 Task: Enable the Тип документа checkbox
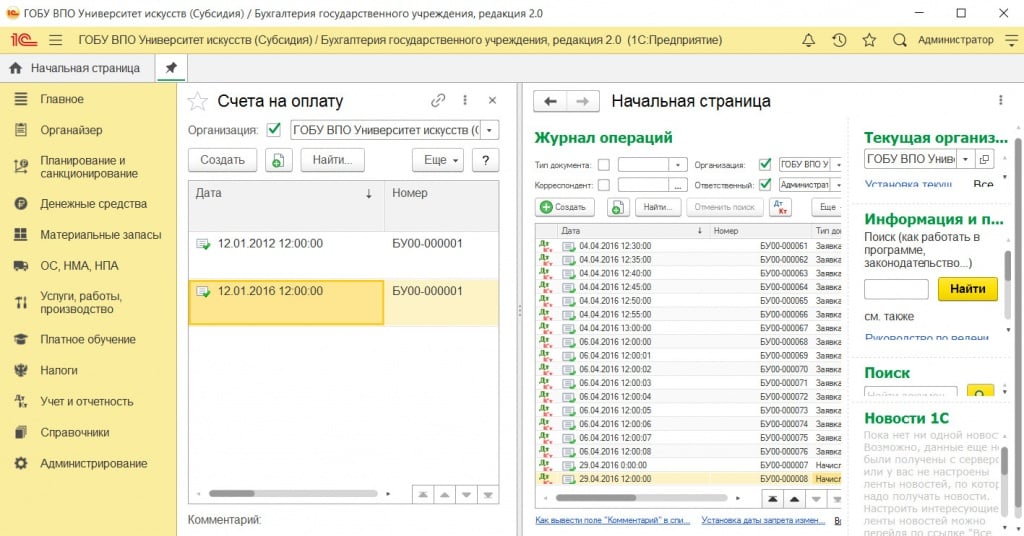(602, 164)
